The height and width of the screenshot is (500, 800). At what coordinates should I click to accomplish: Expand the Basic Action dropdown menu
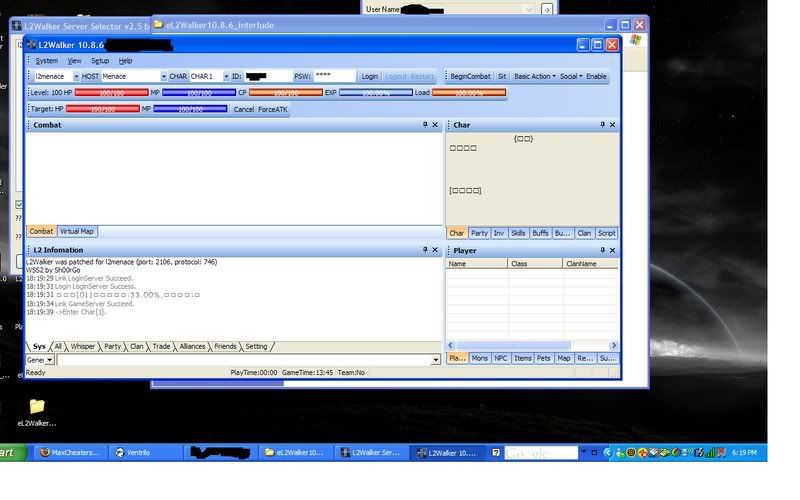[x=535, y=76]
